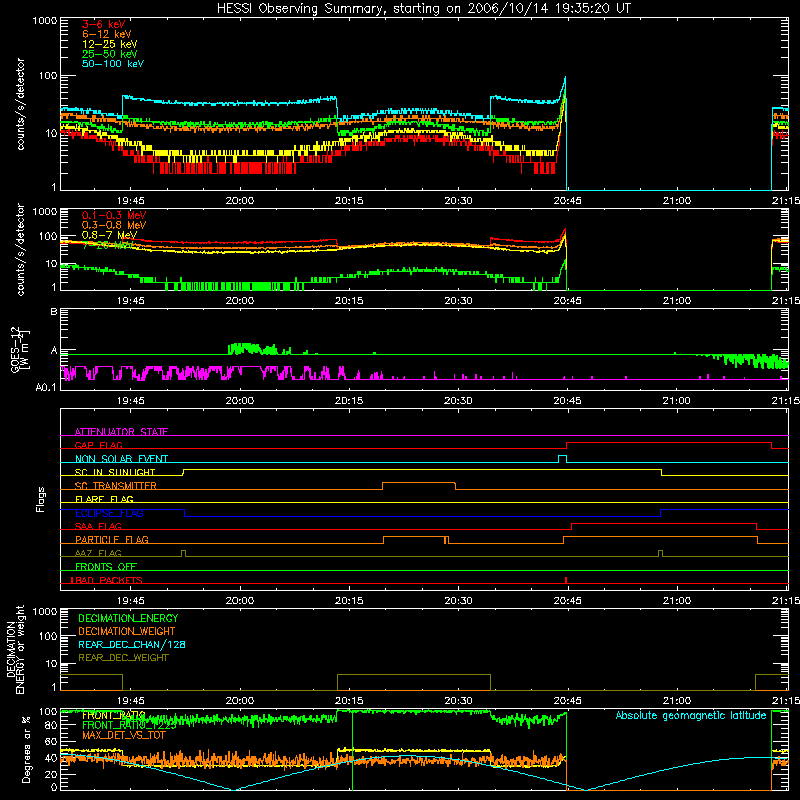The width and height of the screenshot is (800, 800).
Task: Click the A0.1 label on GOES axis
Action: pyautogui.click(x=46, y=388)
